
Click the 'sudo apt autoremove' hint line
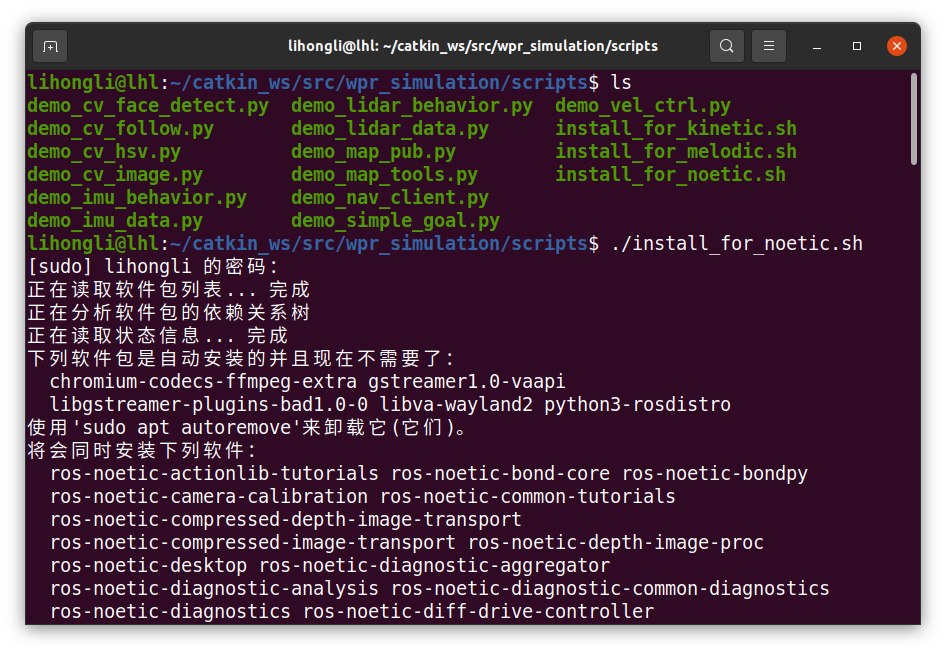(x=247, y=427)
